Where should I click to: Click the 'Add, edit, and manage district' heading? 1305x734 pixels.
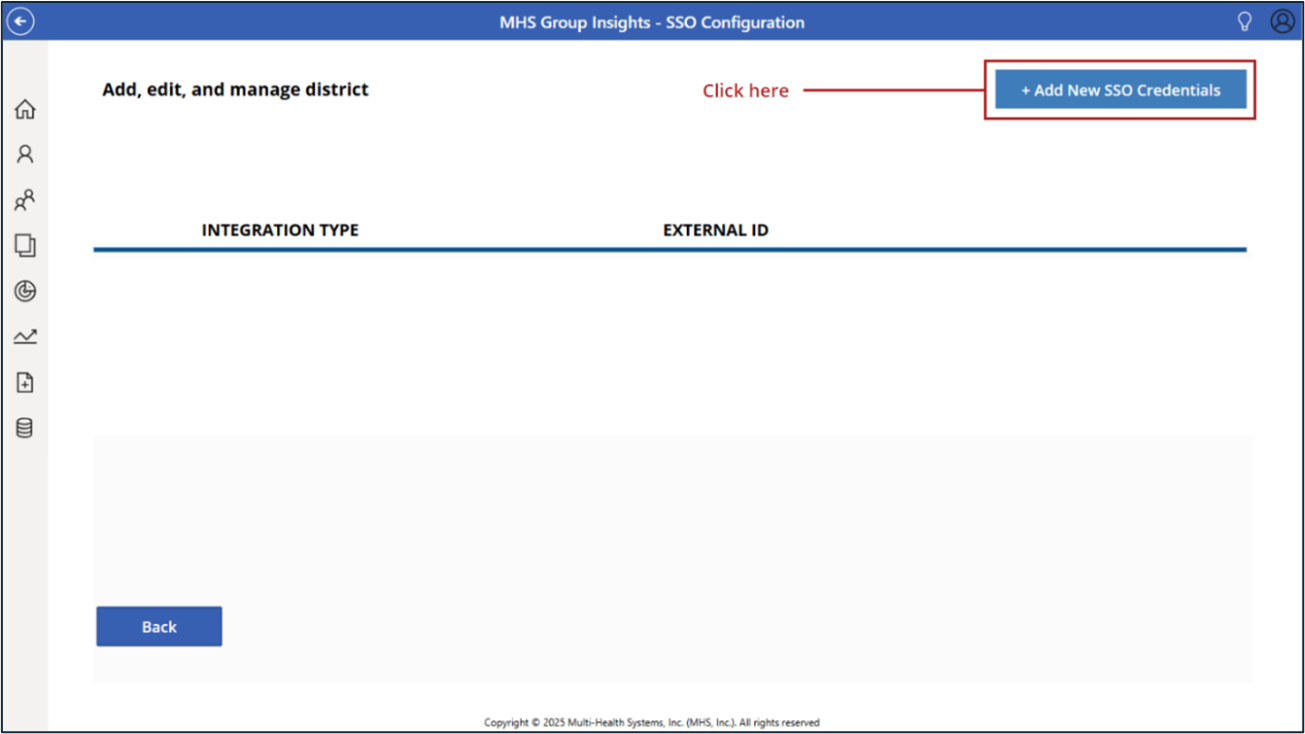235,89
